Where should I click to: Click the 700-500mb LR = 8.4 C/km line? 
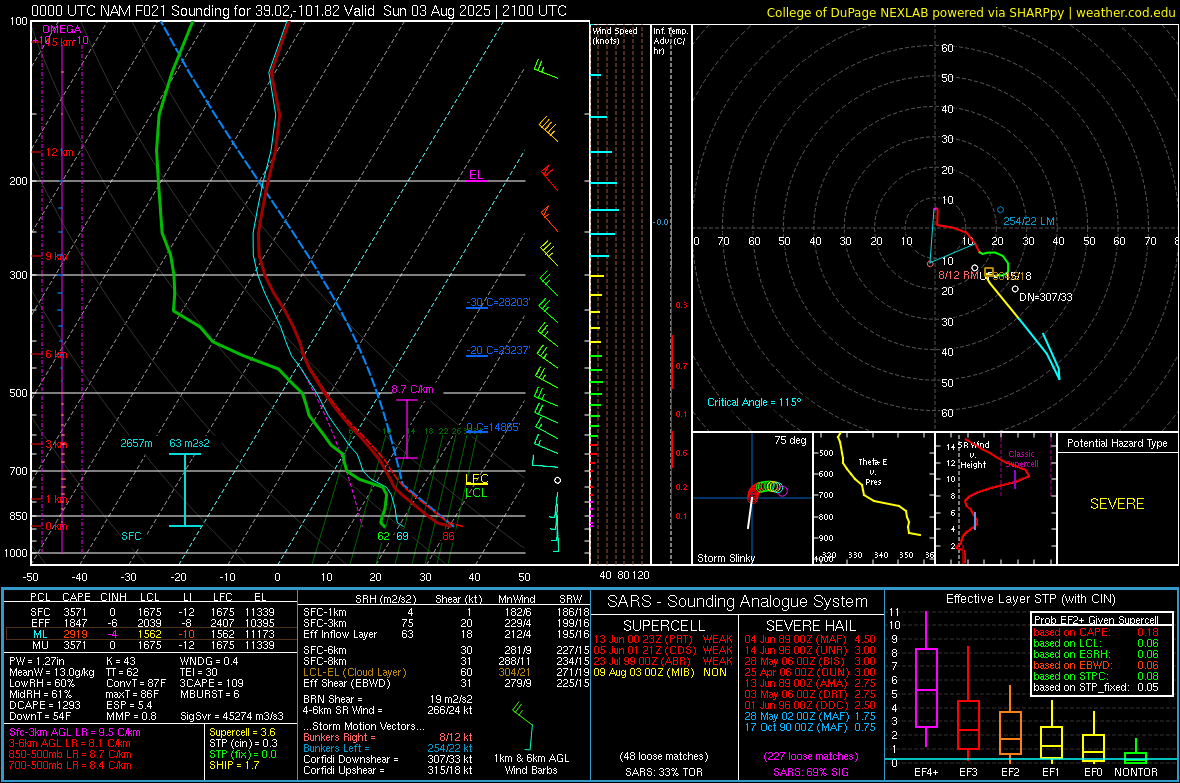[70, 765]
